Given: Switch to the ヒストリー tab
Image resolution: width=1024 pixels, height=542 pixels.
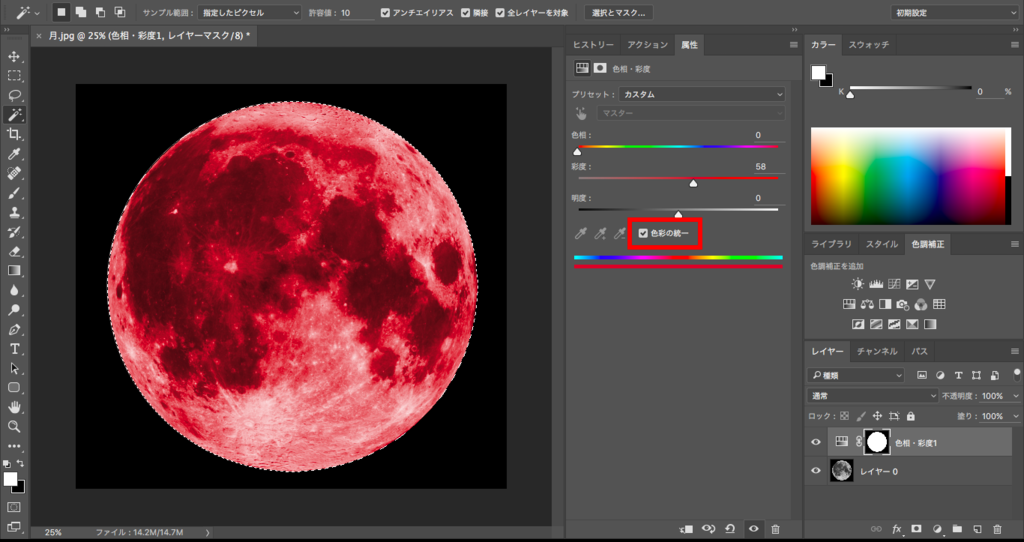Looking at the screenshot, I should coord(593,45).
